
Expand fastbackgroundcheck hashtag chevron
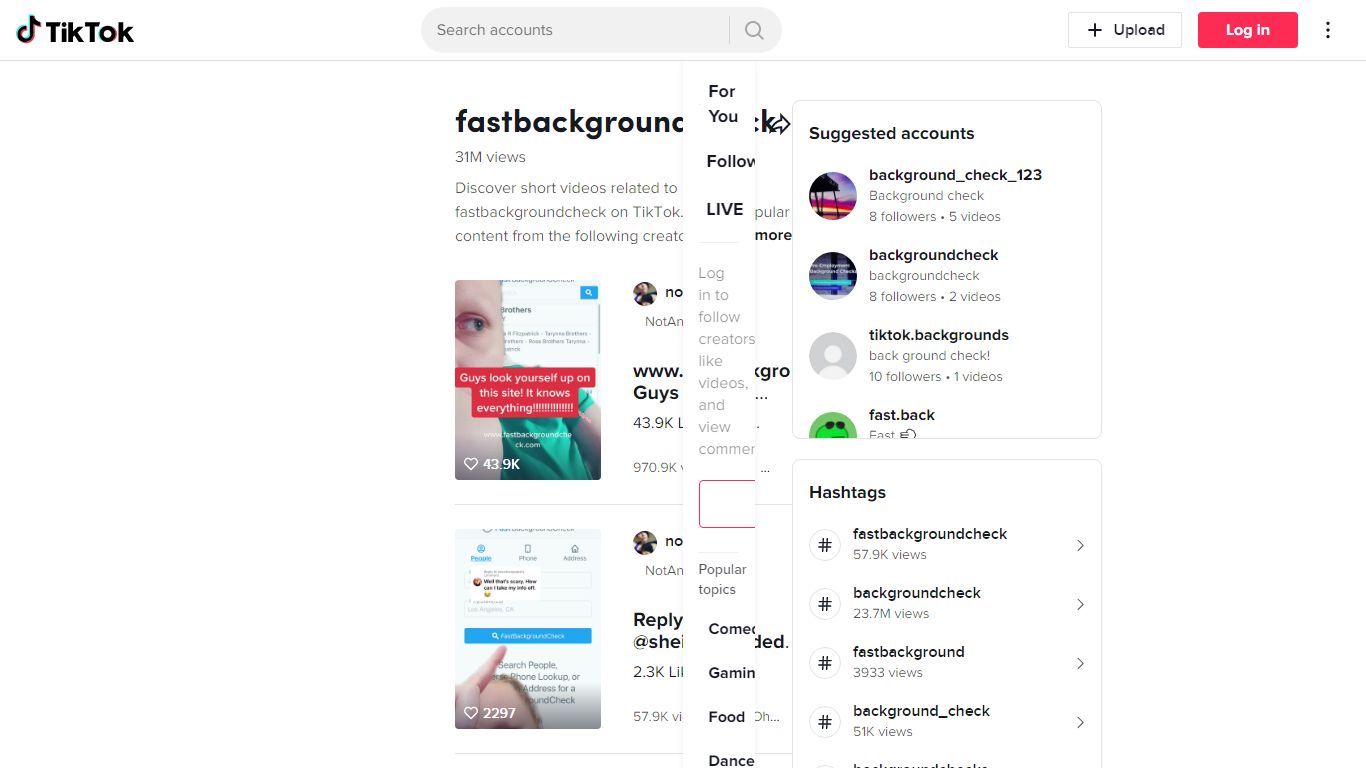pyautogui.click(x=1080, y=545)
